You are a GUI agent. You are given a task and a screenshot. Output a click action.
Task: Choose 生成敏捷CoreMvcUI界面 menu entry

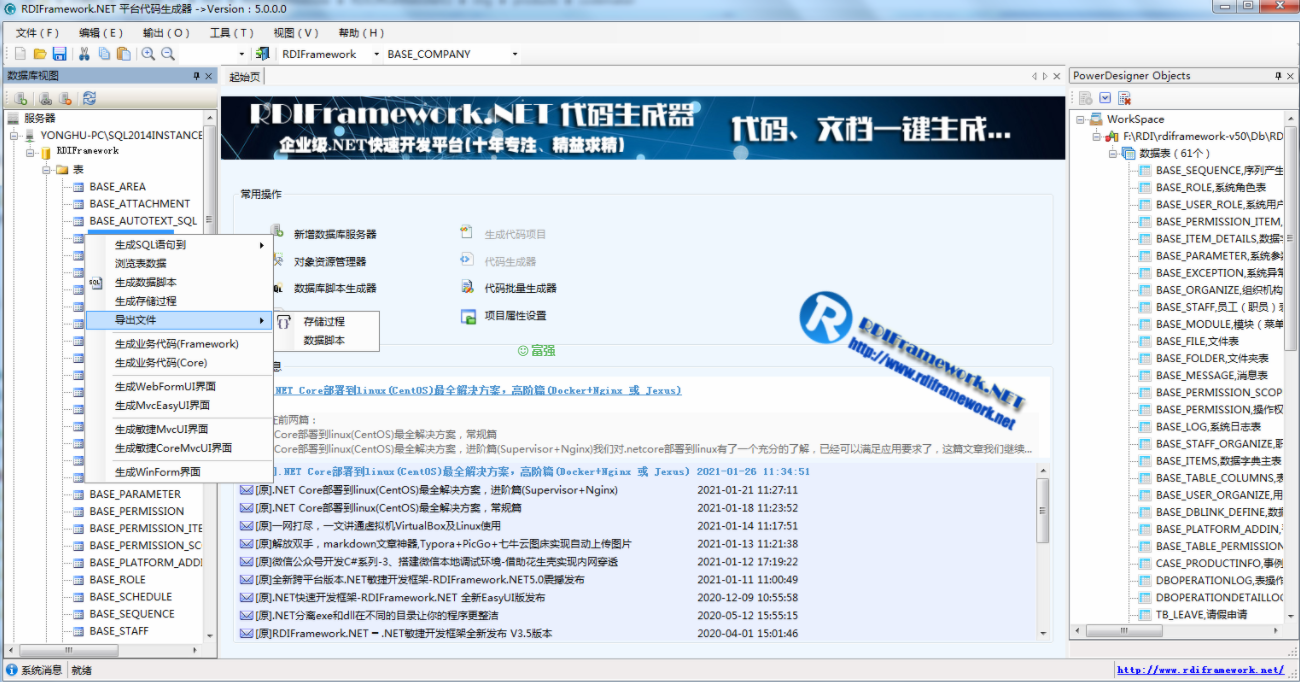178,448
